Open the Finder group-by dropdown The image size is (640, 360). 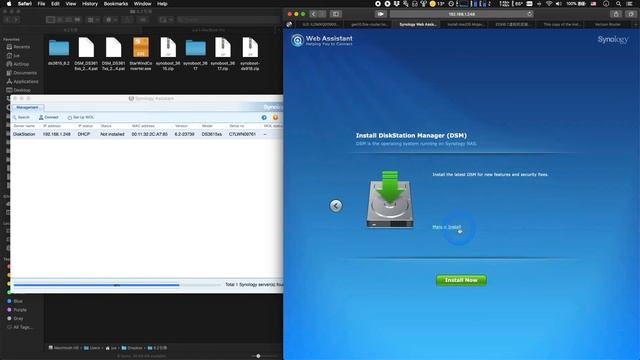pyautogui.click(x=93, y=20)
